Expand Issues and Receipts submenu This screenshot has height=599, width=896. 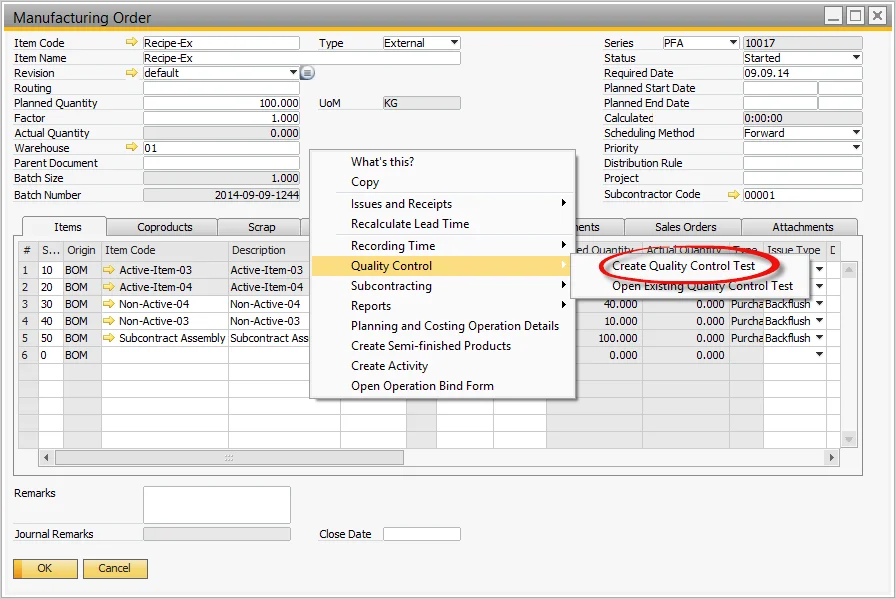(443, 203)
